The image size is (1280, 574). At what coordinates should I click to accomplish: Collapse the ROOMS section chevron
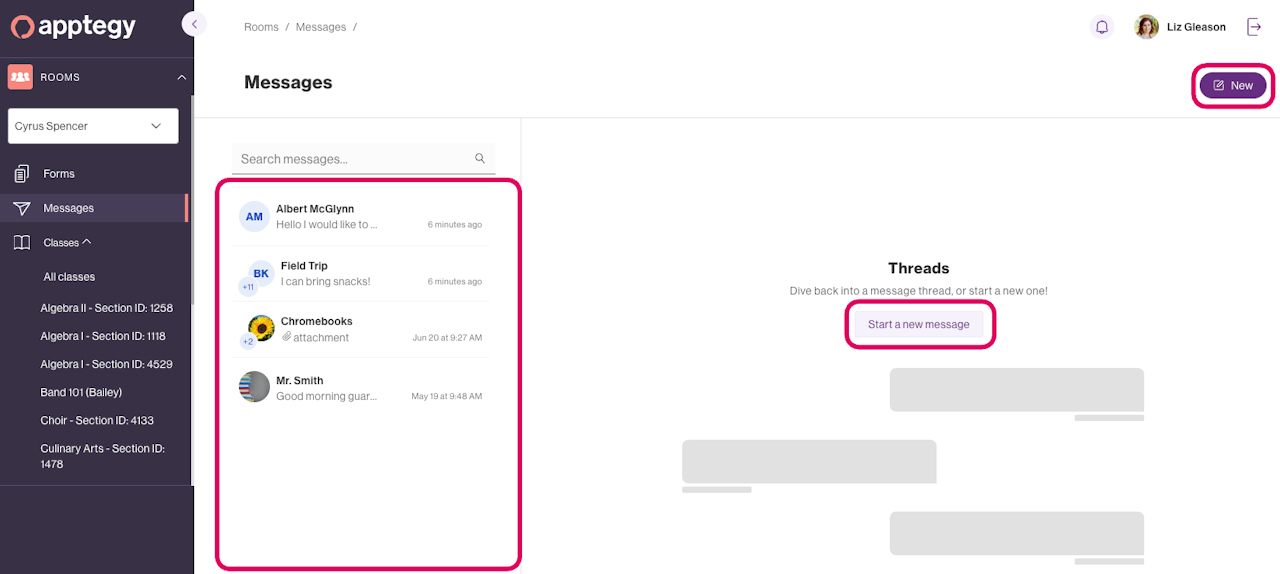point(181,77)
